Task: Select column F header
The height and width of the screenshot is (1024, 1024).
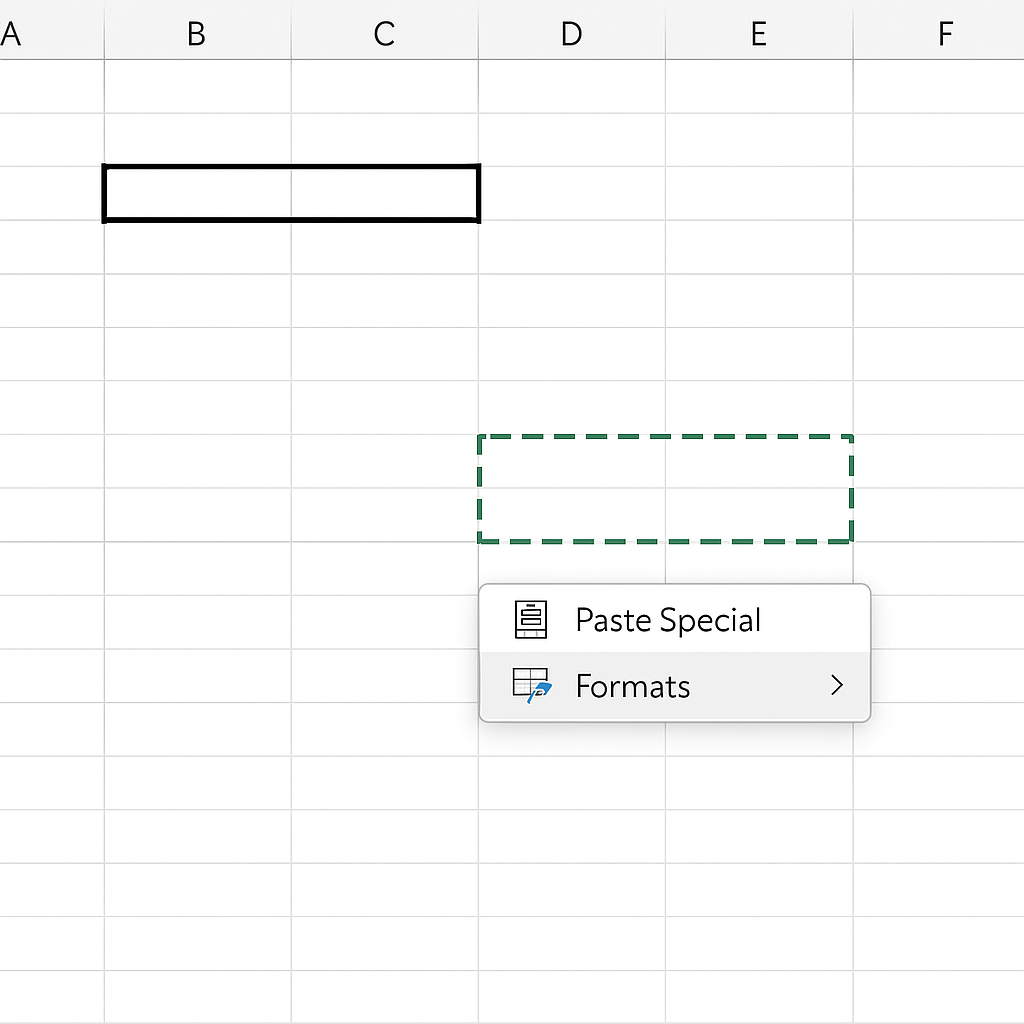Action: click(x=944, y=34)
